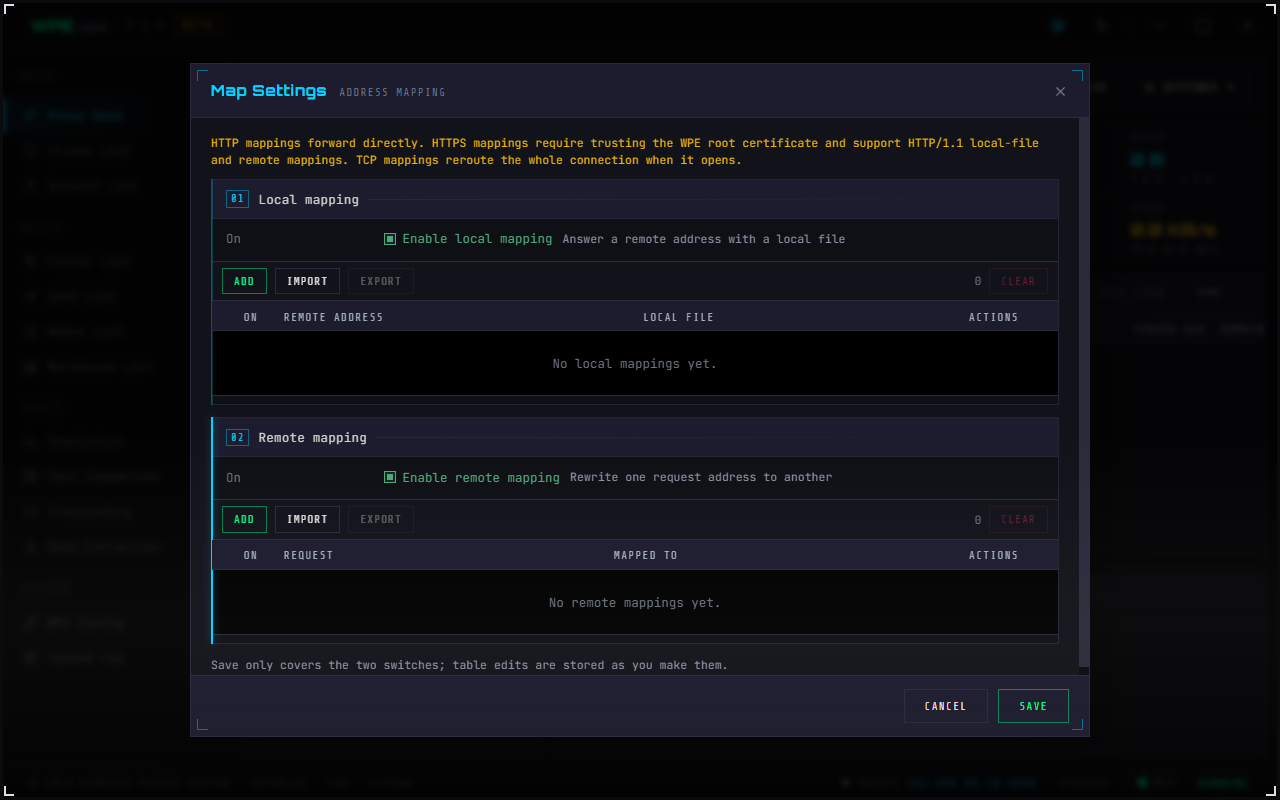The width and height of the screenshot is (1280, 800).
Task: Export local mappings
Action: 380,281
